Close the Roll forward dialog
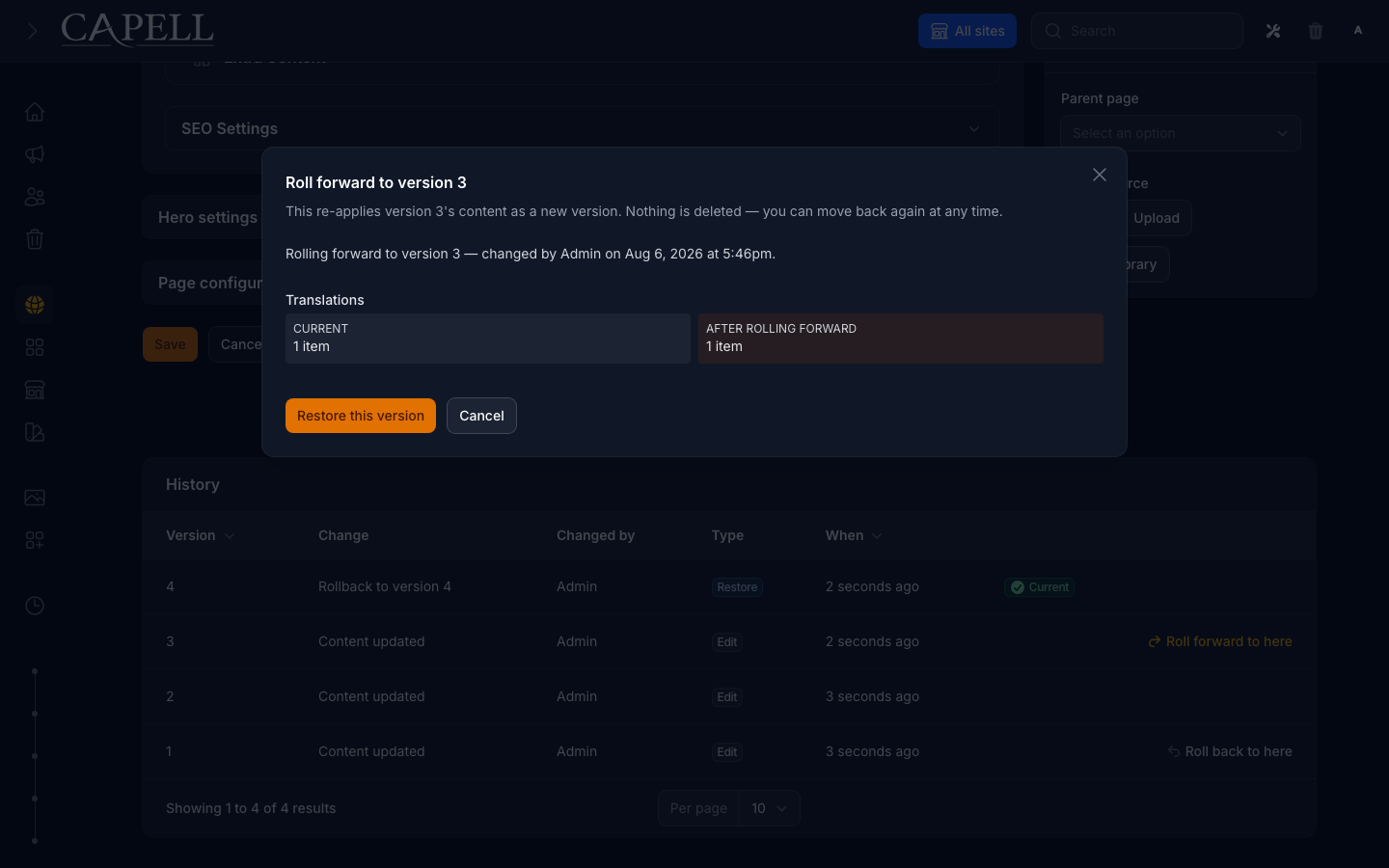Viewport: 1389px width, 868px height. pos(1100,175)
